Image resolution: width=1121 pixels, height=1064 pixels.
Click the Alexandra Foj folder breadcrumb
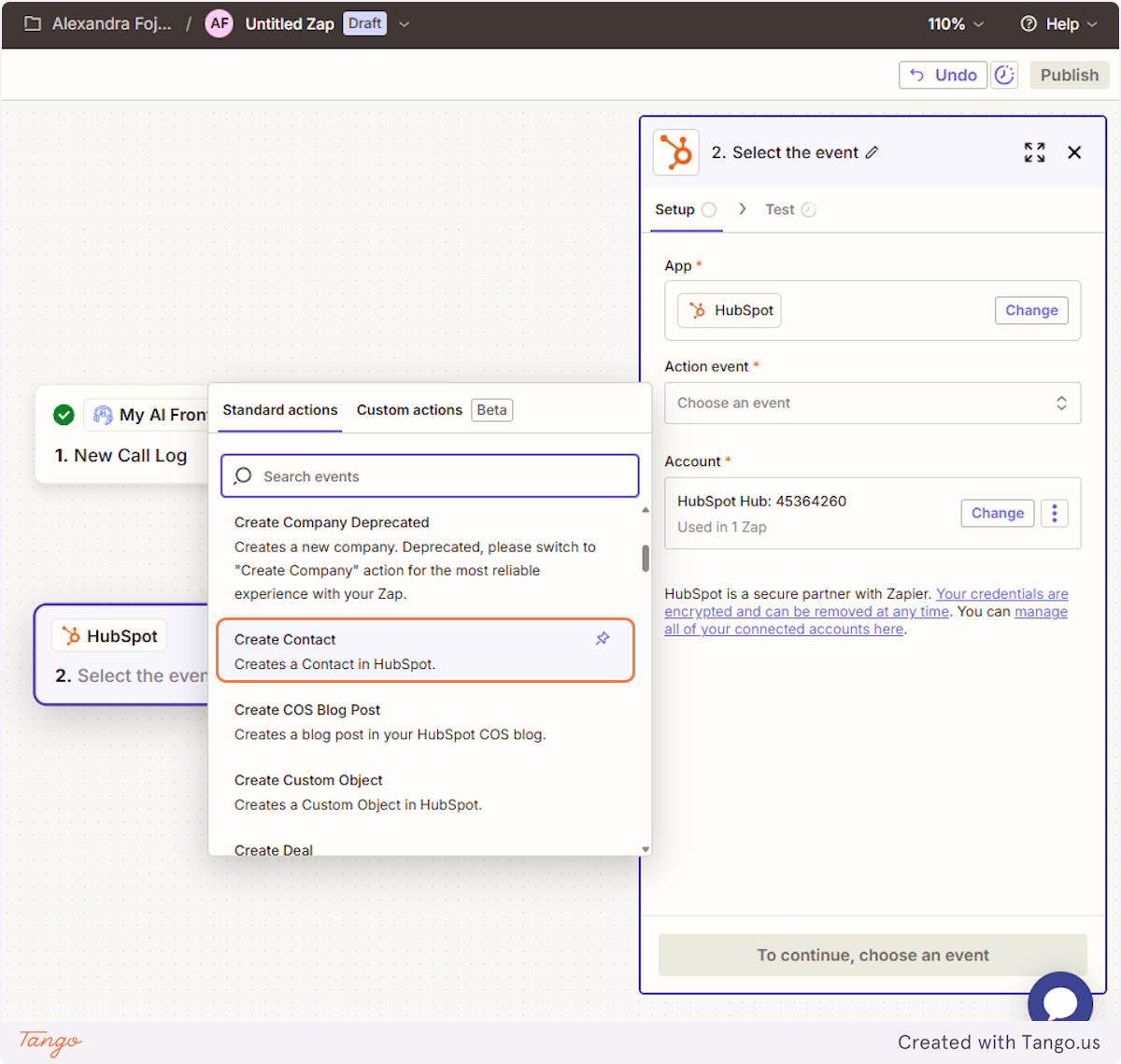point(112,24)
